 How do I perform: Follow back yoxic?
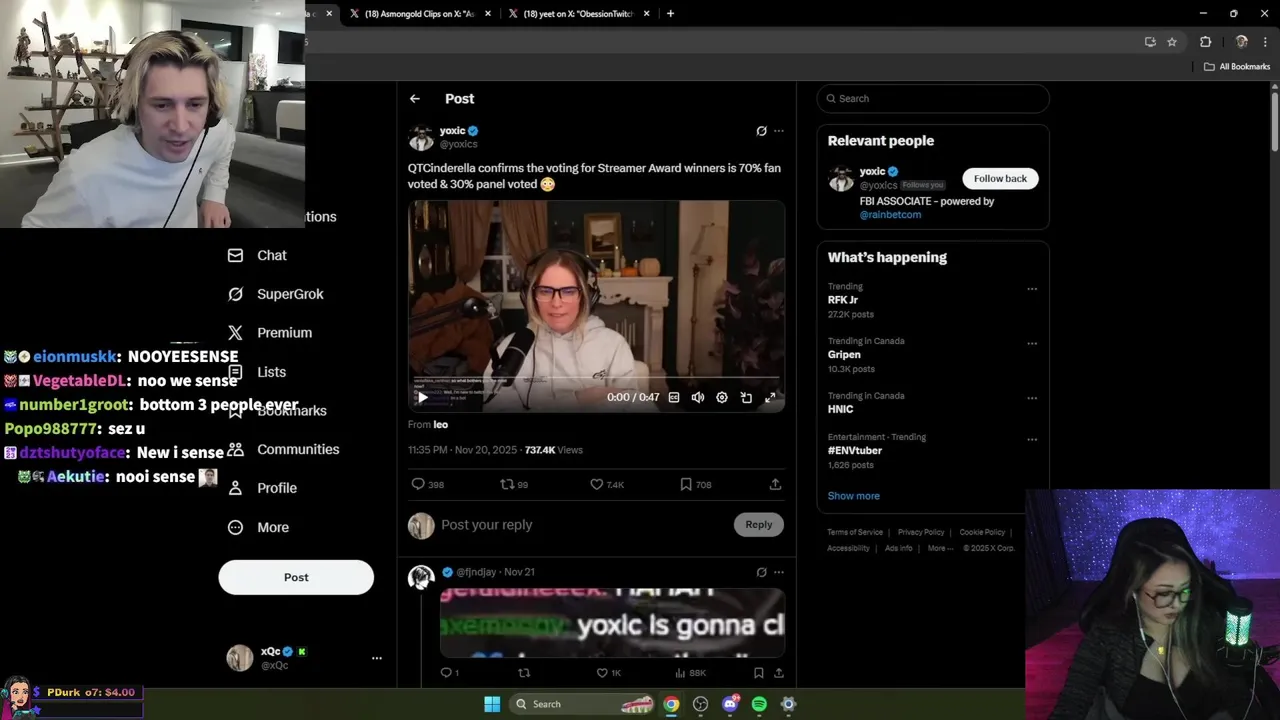pos(1000,178)
